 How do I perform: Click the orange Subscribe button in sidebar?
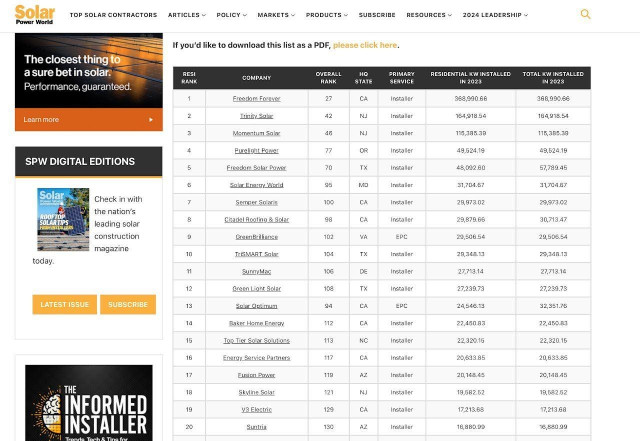tap(128, 305)
